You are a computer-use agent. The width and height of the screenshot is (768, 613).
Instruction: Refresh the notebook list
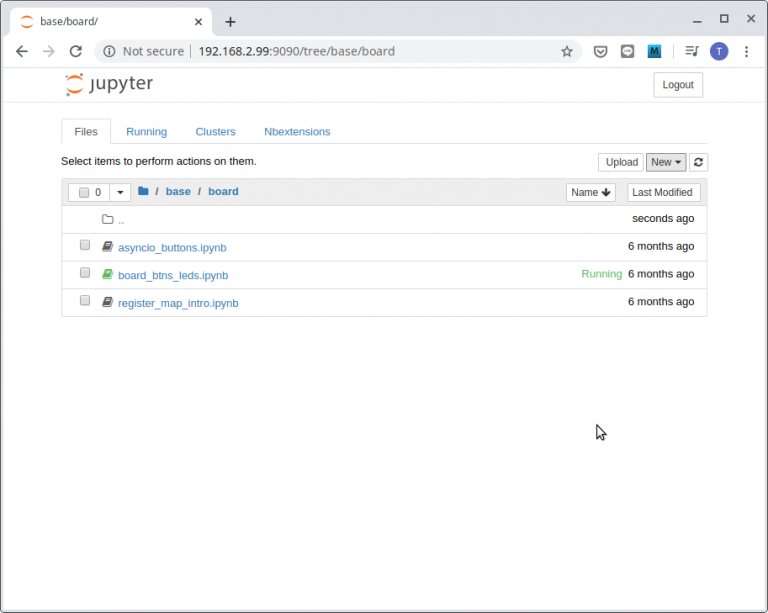click(x=698, y=162)
